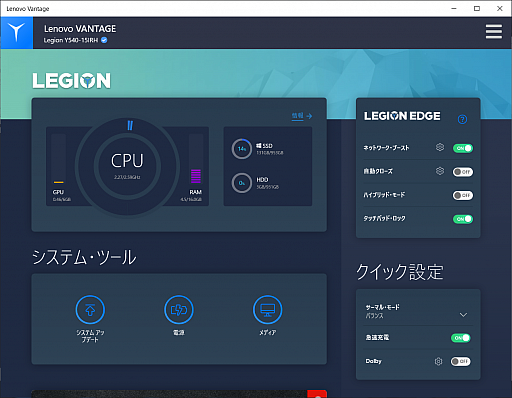This screenshot has height=398, width=512.
Task: Enable the Dolby toggle
Action: click(461, 361)
